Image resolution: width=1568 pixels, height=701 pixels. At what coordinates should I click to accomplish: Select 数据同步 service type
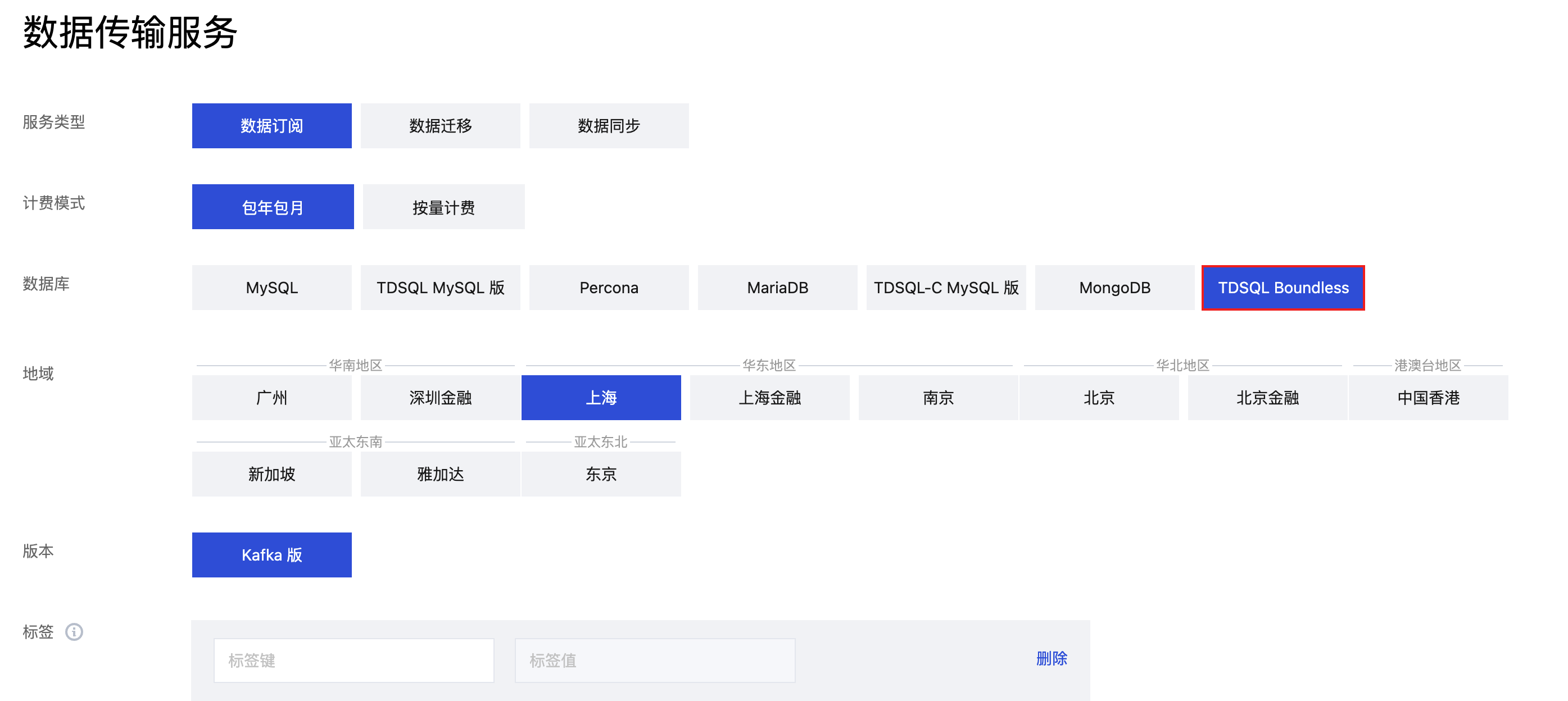point(609,126)
